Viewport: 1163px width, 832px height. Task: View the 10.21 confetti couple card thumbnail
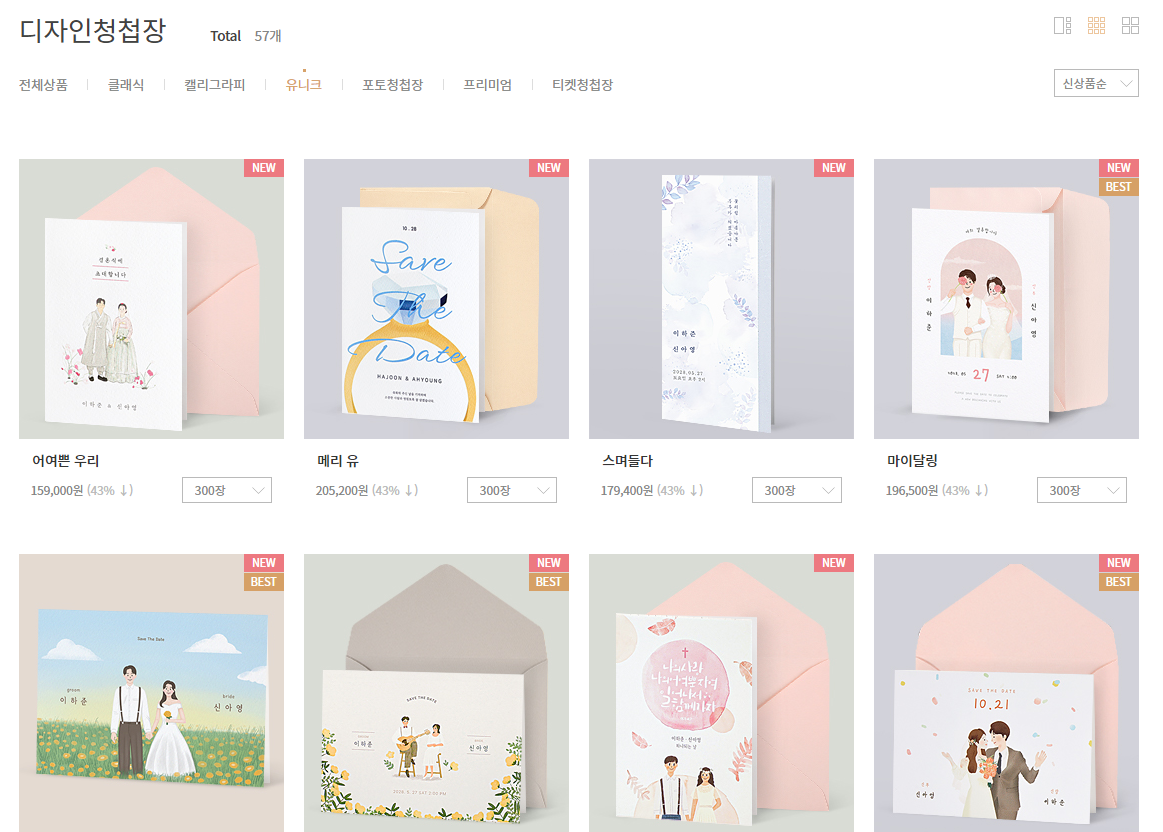pyautogui.click(x=1006, y=693)
